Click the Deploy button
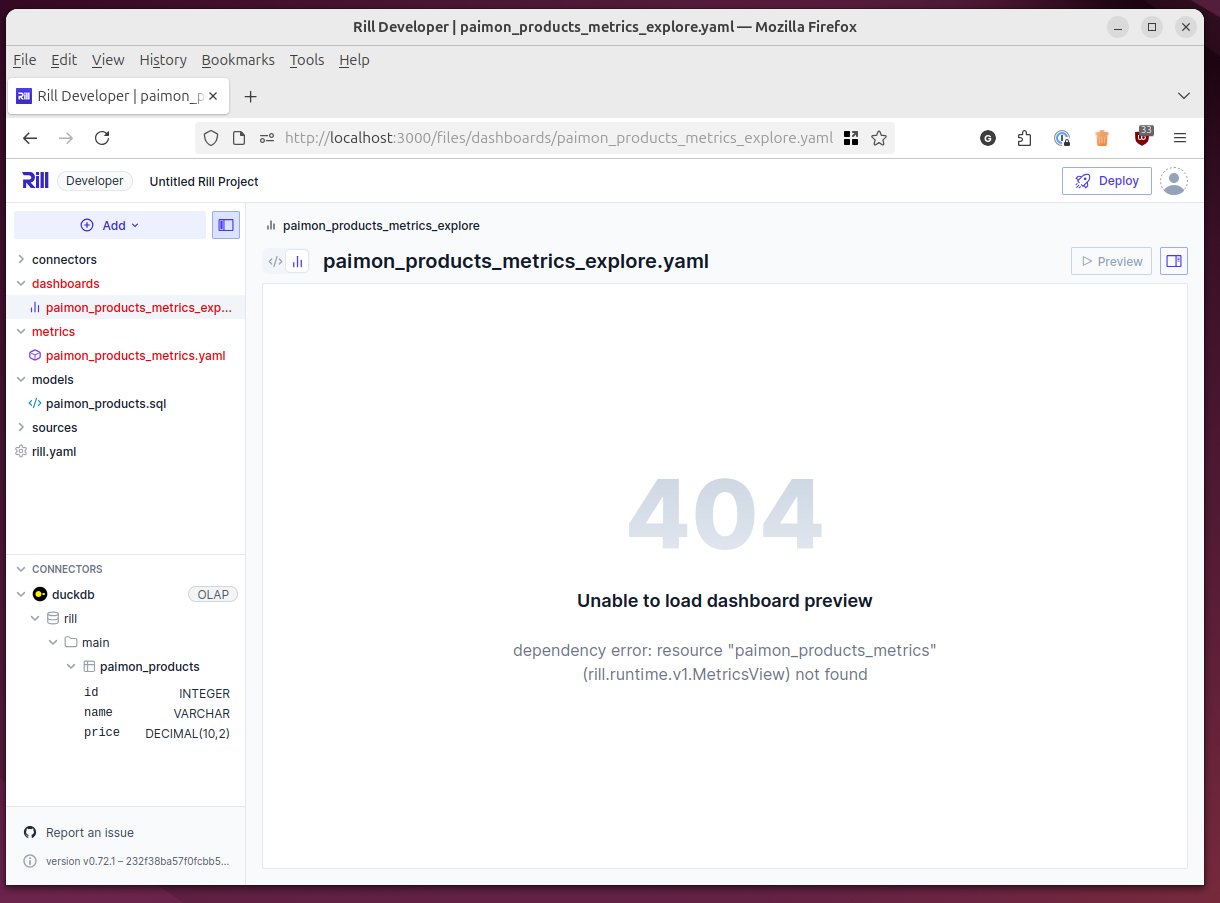Viewport: 1220px width, 903px height. point(1106,180)
